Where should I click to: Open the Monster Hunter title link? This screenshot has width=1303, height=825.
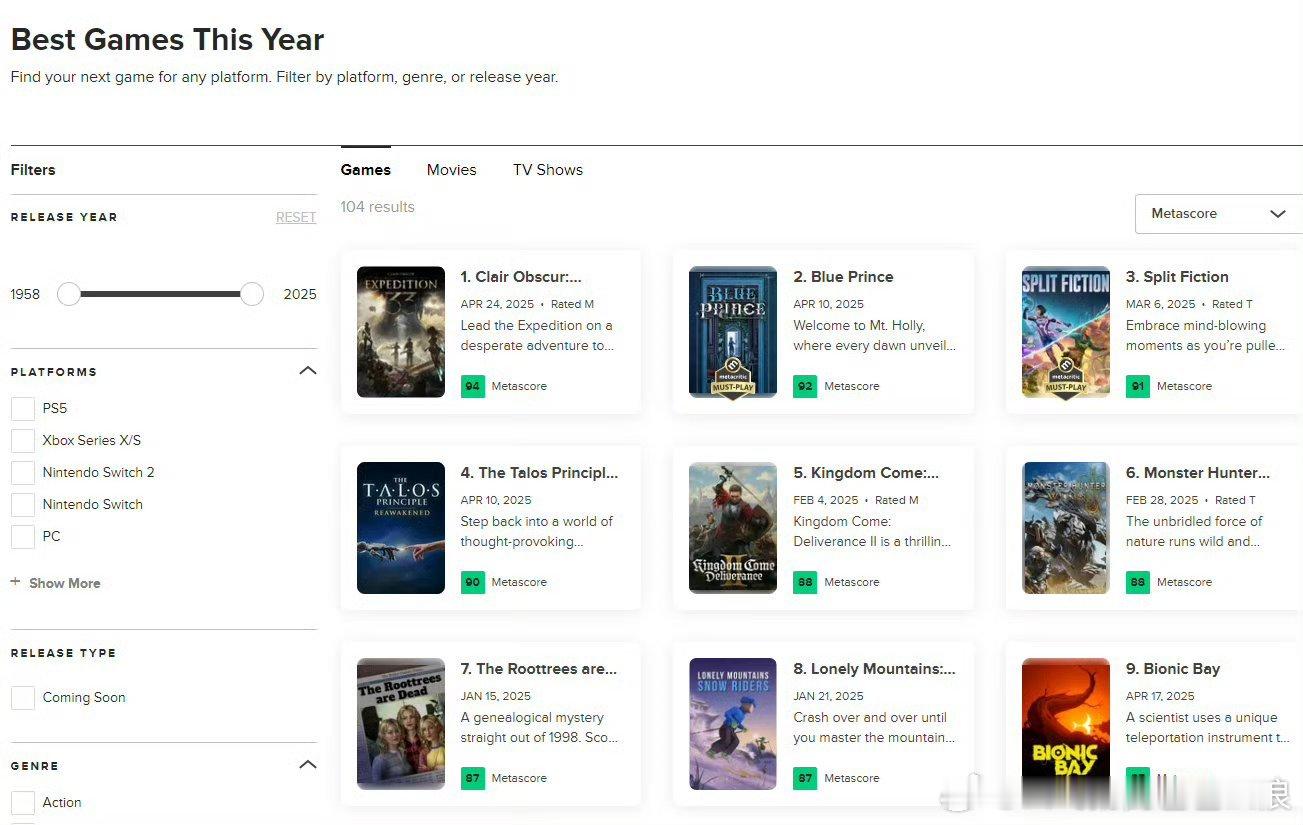(1198, 473)
